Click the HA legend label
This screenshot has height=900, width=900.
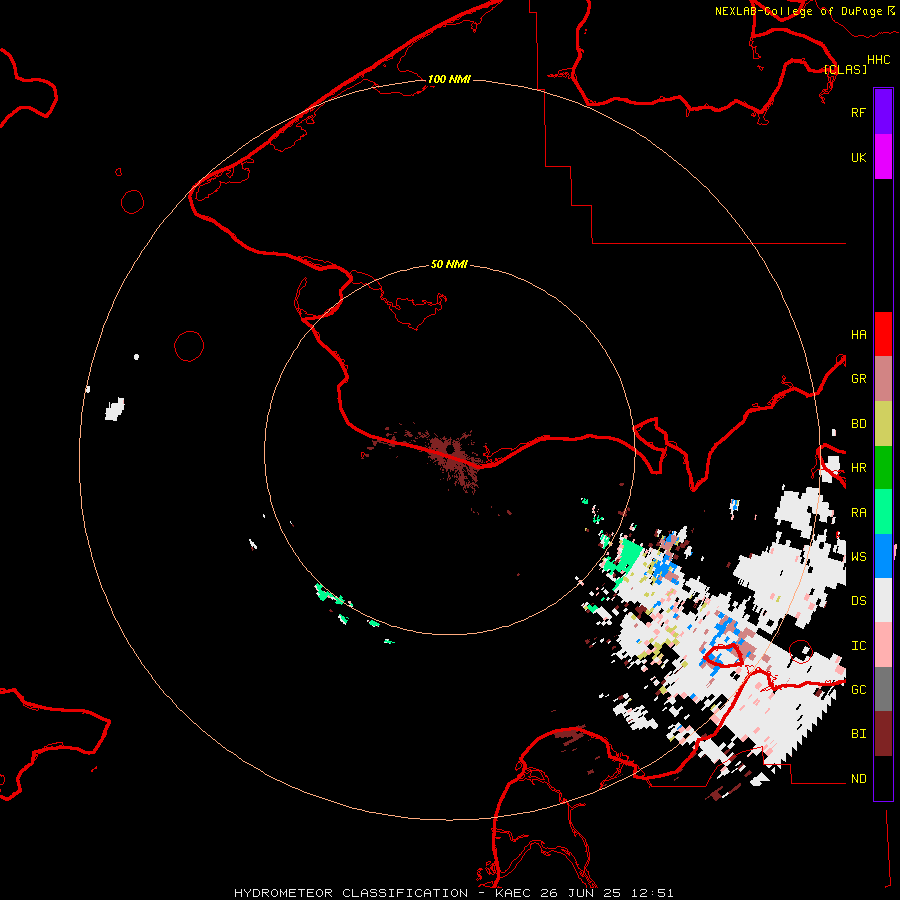tap(858, 335)
